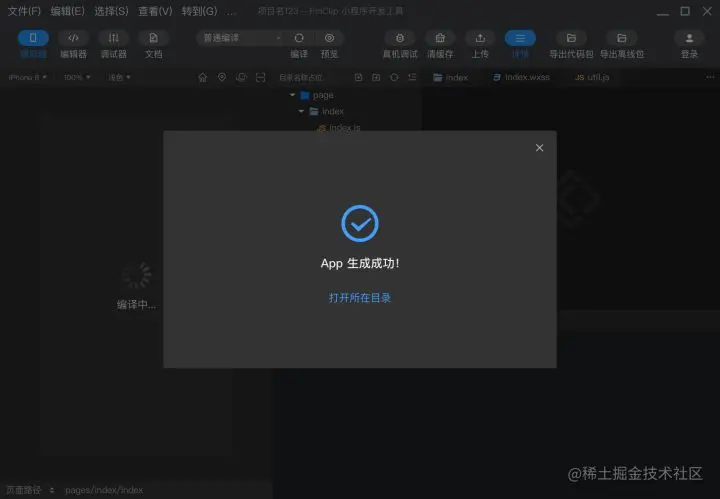The width and height of the screenshot is (720, 499).
Task: Switch to the util.js tab
Action: 592,78
